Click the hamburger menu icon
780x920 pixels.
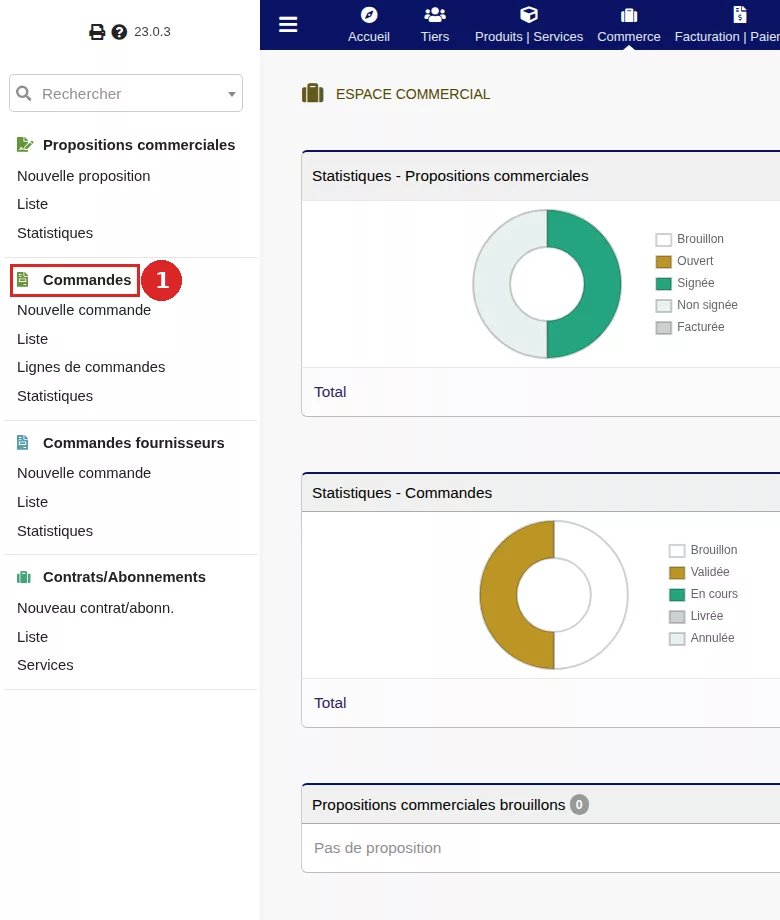(288, 25)
